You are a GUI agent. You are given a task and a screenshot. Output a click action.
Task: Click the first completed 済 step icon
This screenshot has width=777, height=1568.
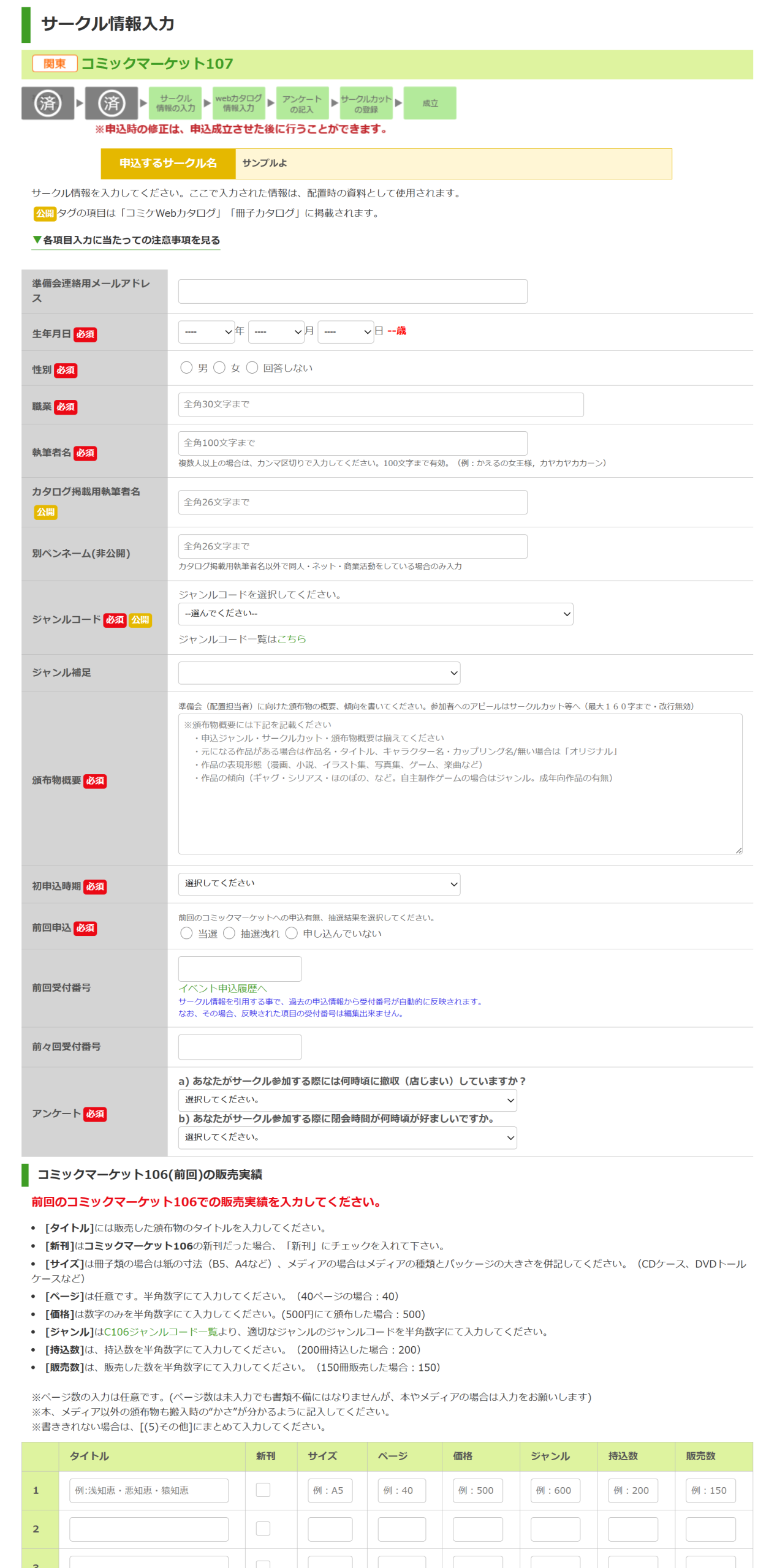tap(48, 103)
